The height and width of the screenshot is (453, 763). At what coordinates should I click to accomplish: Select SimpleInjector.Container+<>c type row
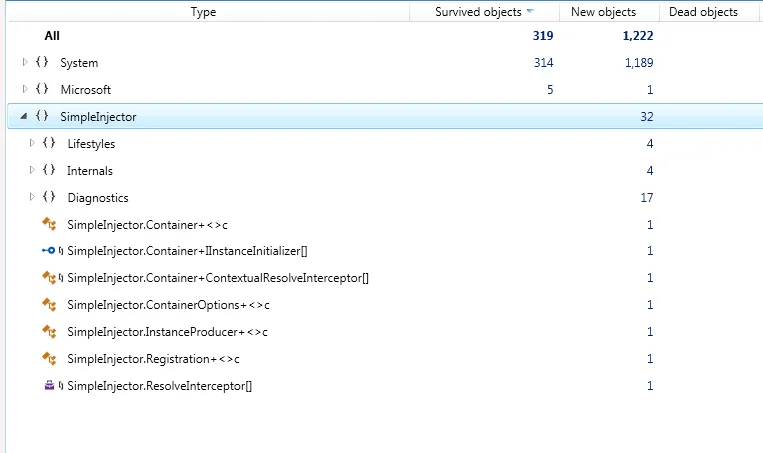(147, 225)
